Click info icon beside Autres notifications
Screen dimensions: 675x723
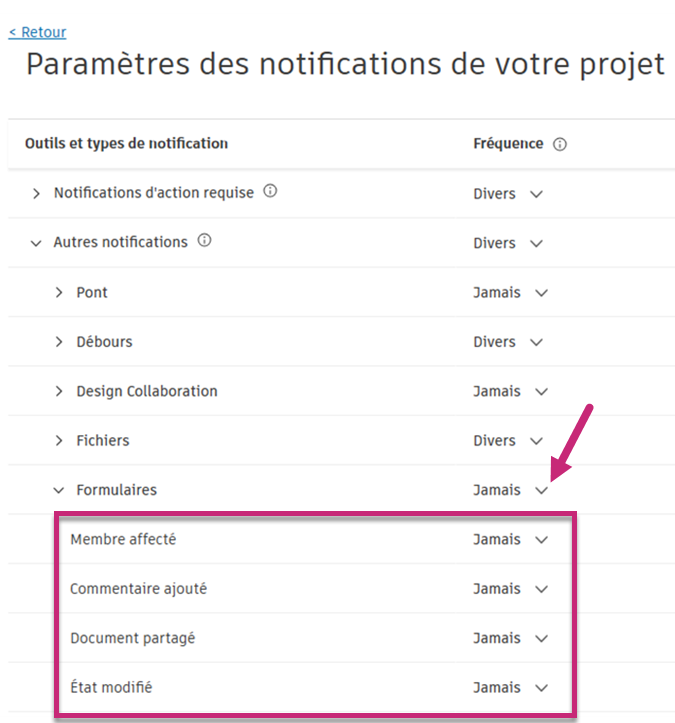pyautogui.click(x=204, y=241)
